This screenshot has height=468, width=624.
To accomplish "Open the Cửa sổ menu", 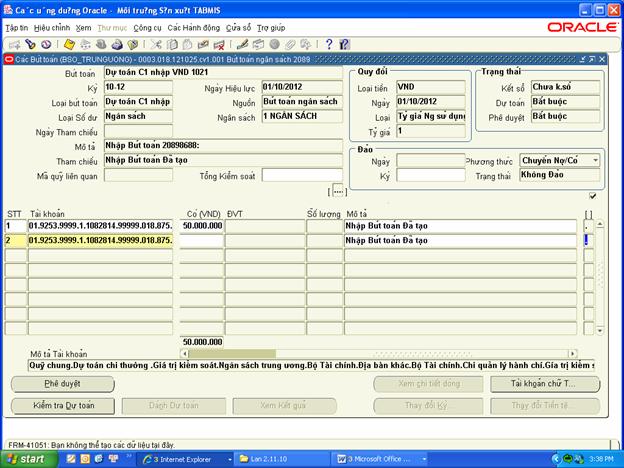I will (238, 28).
